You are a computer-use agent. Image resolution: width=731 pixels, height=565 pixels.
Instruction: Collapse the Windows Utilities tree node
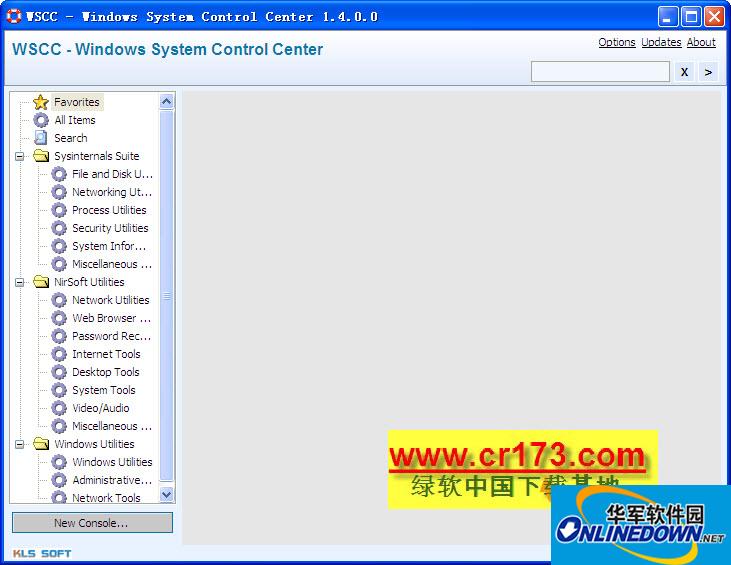(20, 444)
